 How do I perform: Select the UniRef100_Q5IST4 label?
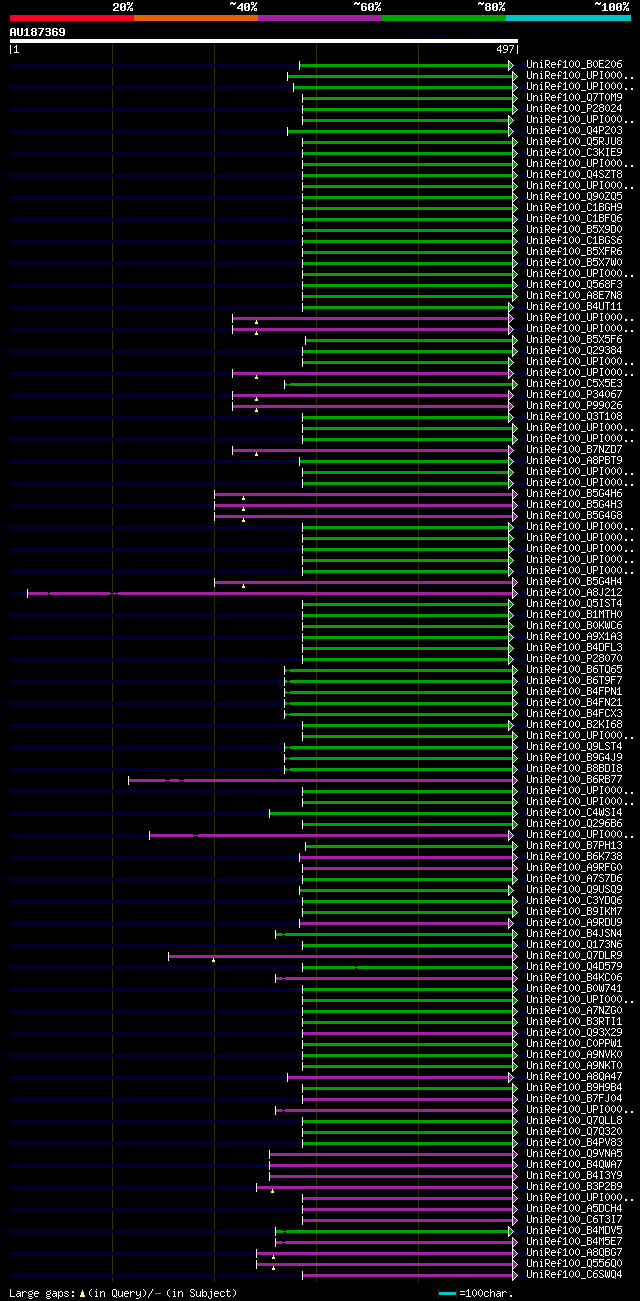tap(575, 604)
